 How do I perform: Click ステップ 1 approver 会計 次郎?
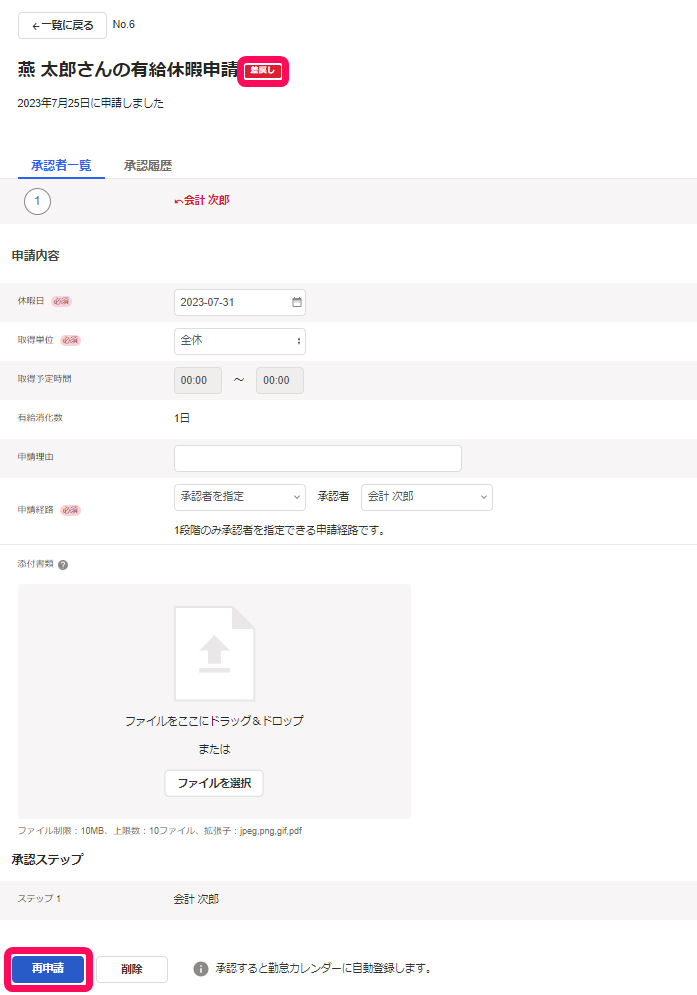pos(196,899)
